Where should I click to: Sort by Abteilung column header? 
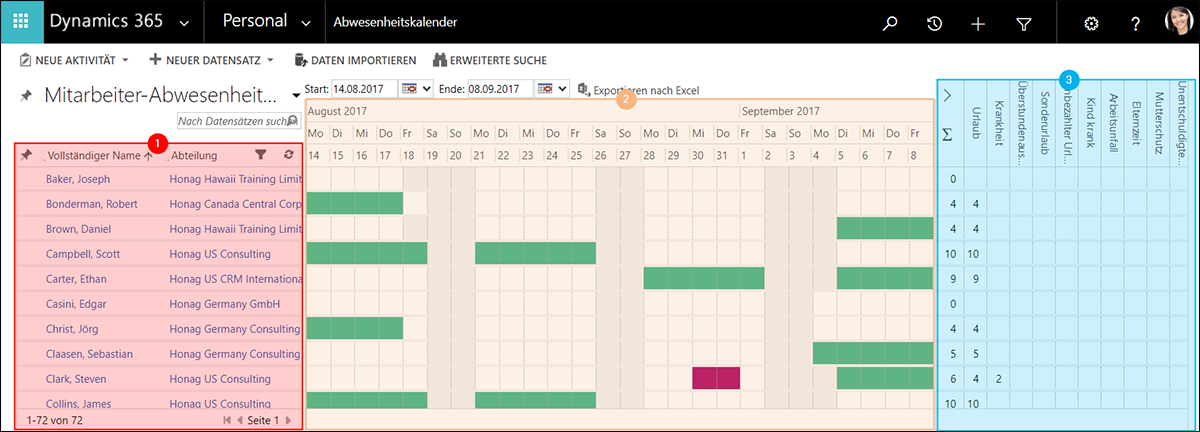click(194, 155)
